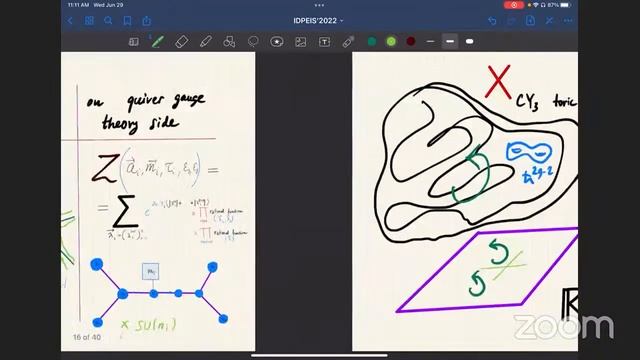
Task: Toggle read-only mode with the crossed pen icon
Action: tap(549, 20)
